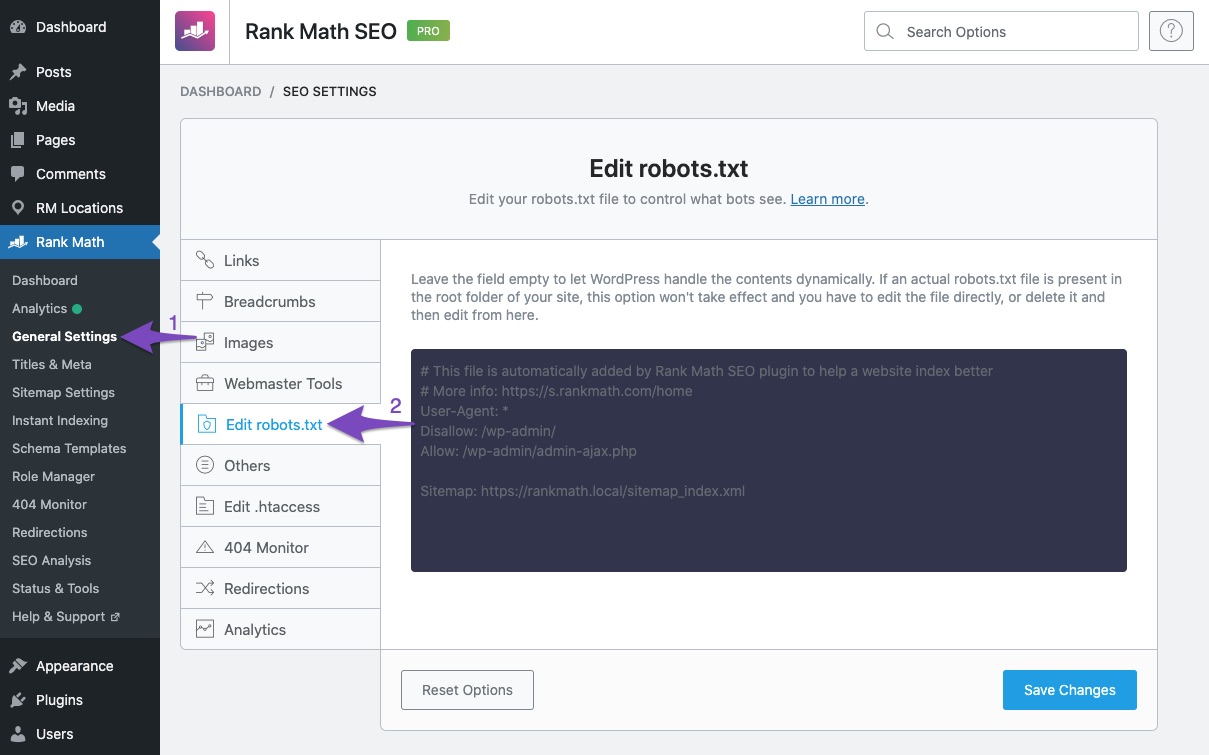The image size is (1209, 755).
Task: Follow the Learn more link
Action: coord(827,199)
